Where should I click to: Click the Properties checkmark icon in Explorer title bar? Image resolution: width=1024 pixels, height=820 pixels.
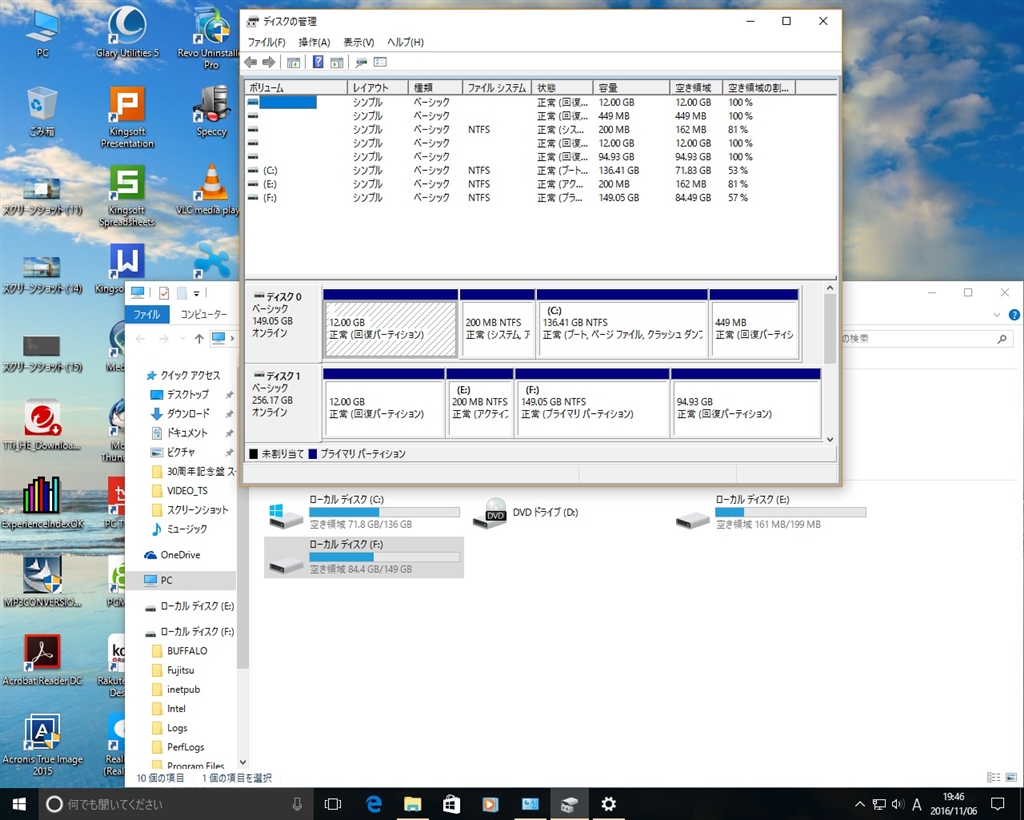tap(164, 293)
